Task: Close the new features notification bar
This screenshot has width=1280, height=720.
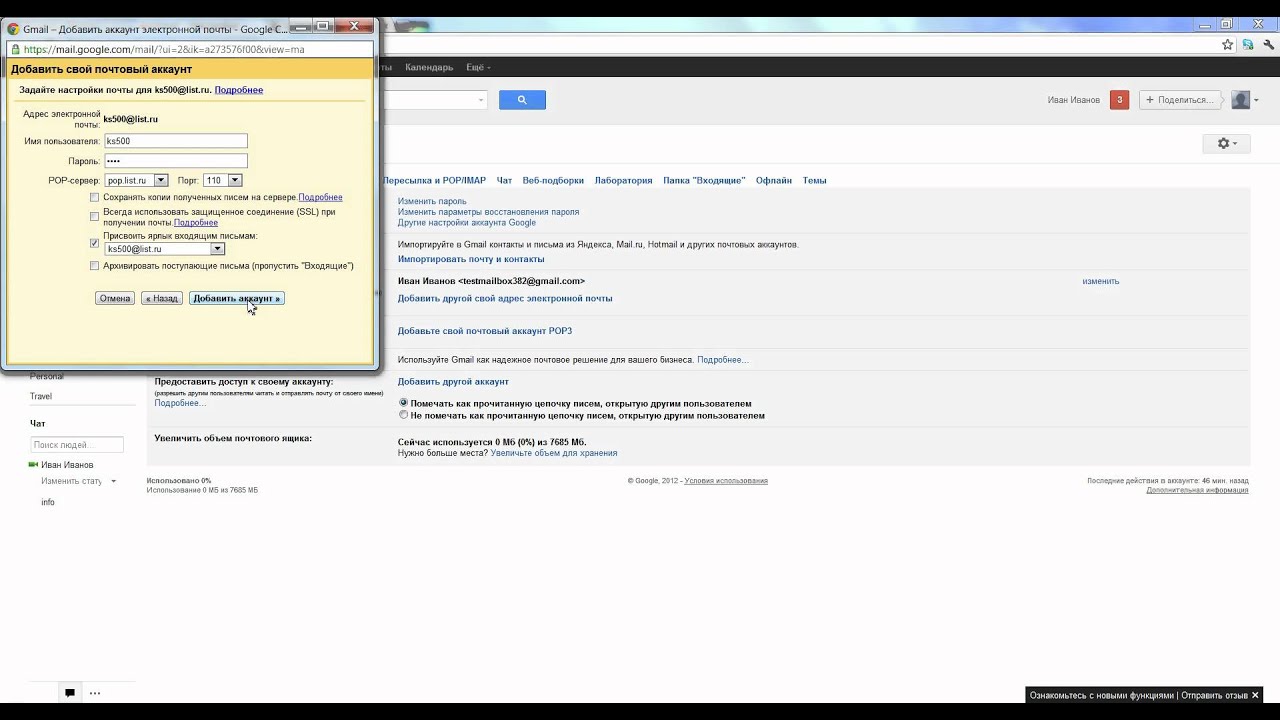Action: pyautogui.click(x=1255, y=695)
